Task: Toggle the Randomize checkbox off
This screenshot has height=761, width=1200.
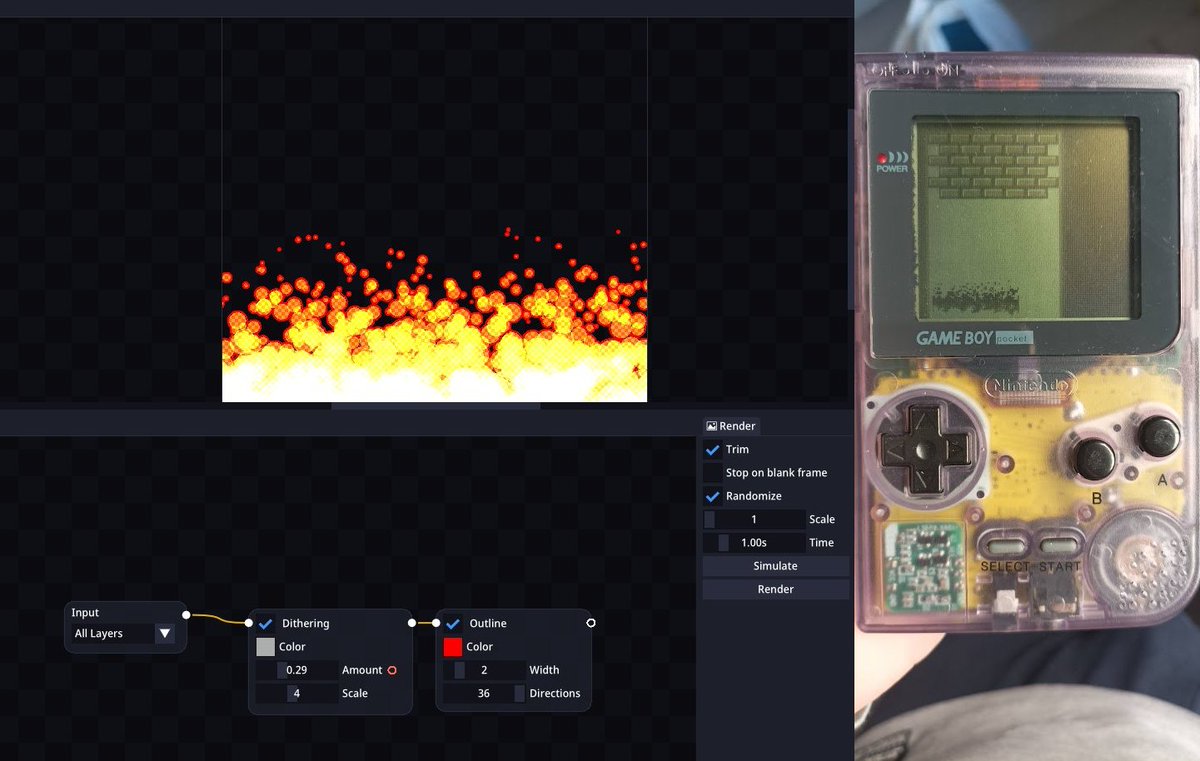Action: click(712, 495)
